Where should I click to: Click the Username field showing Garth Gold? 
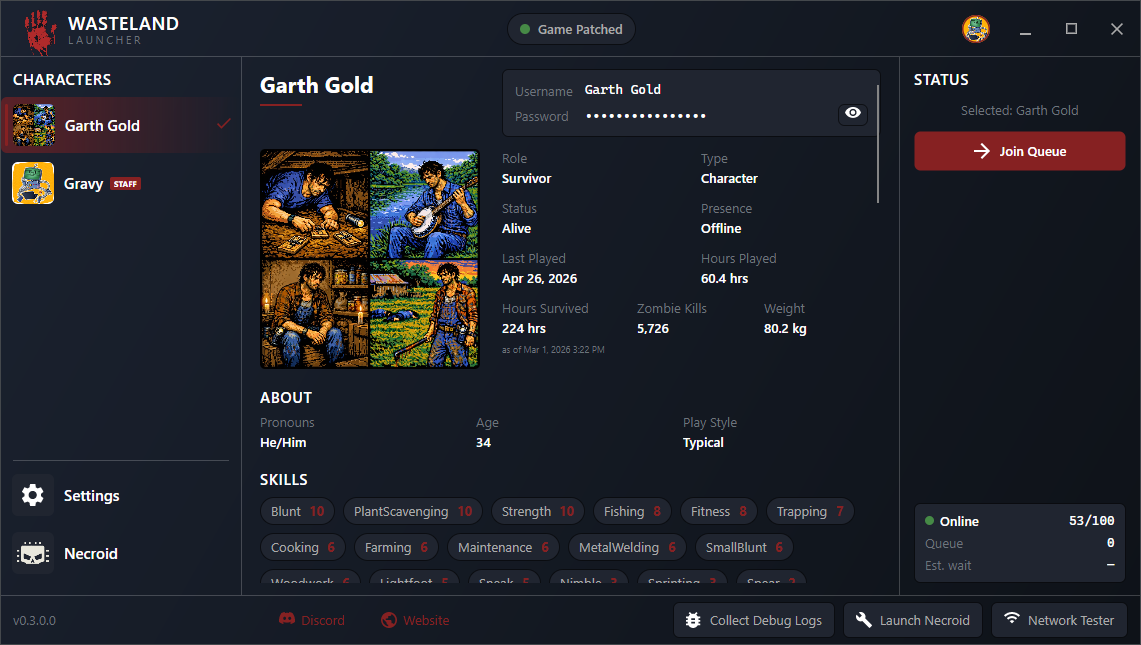pyautogui.click(x=623, y=90)
